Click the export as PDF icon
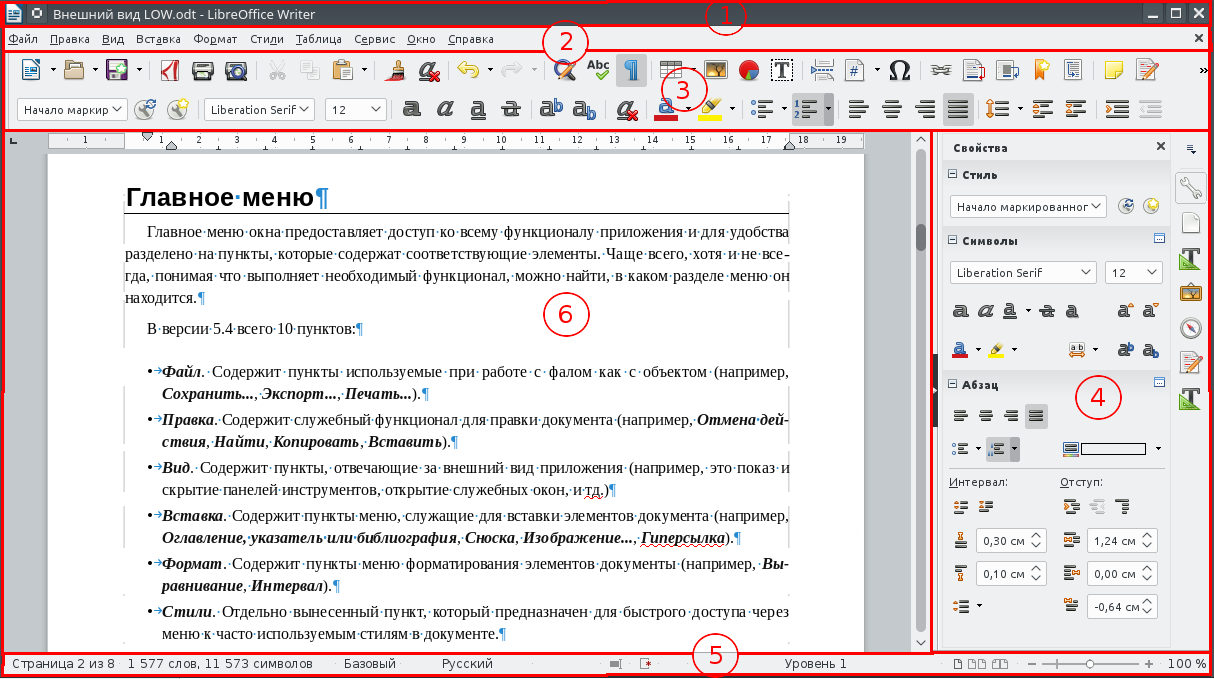 click(x=168, y=70)
